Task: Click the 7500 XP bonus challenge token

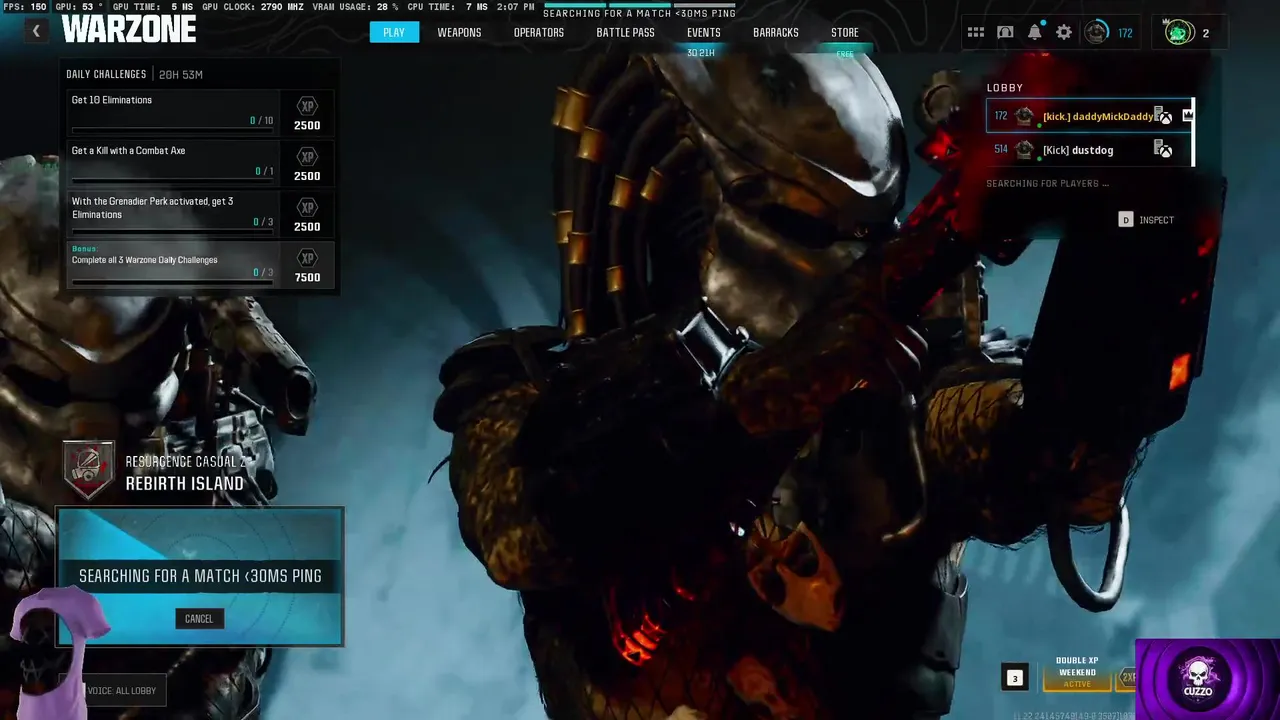Action: pos(307,258)
